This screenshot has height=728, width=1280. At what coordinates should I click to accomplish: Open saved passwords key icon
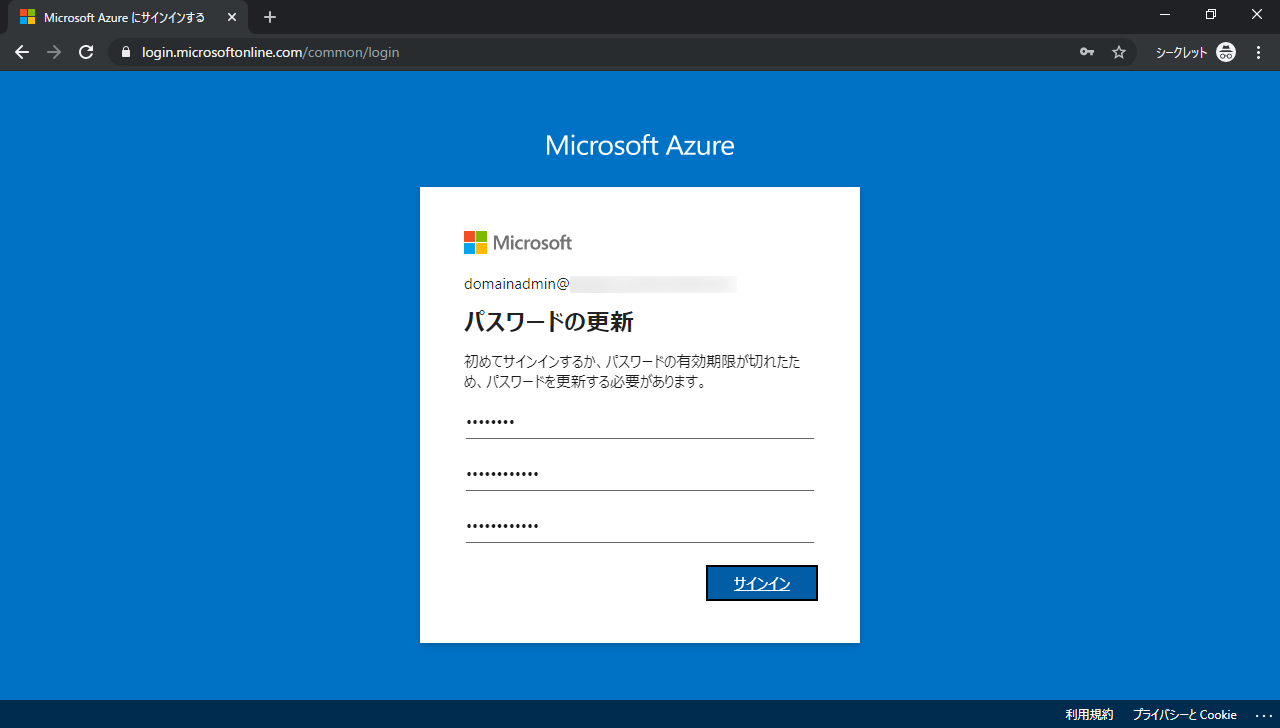click(1087, 52)
